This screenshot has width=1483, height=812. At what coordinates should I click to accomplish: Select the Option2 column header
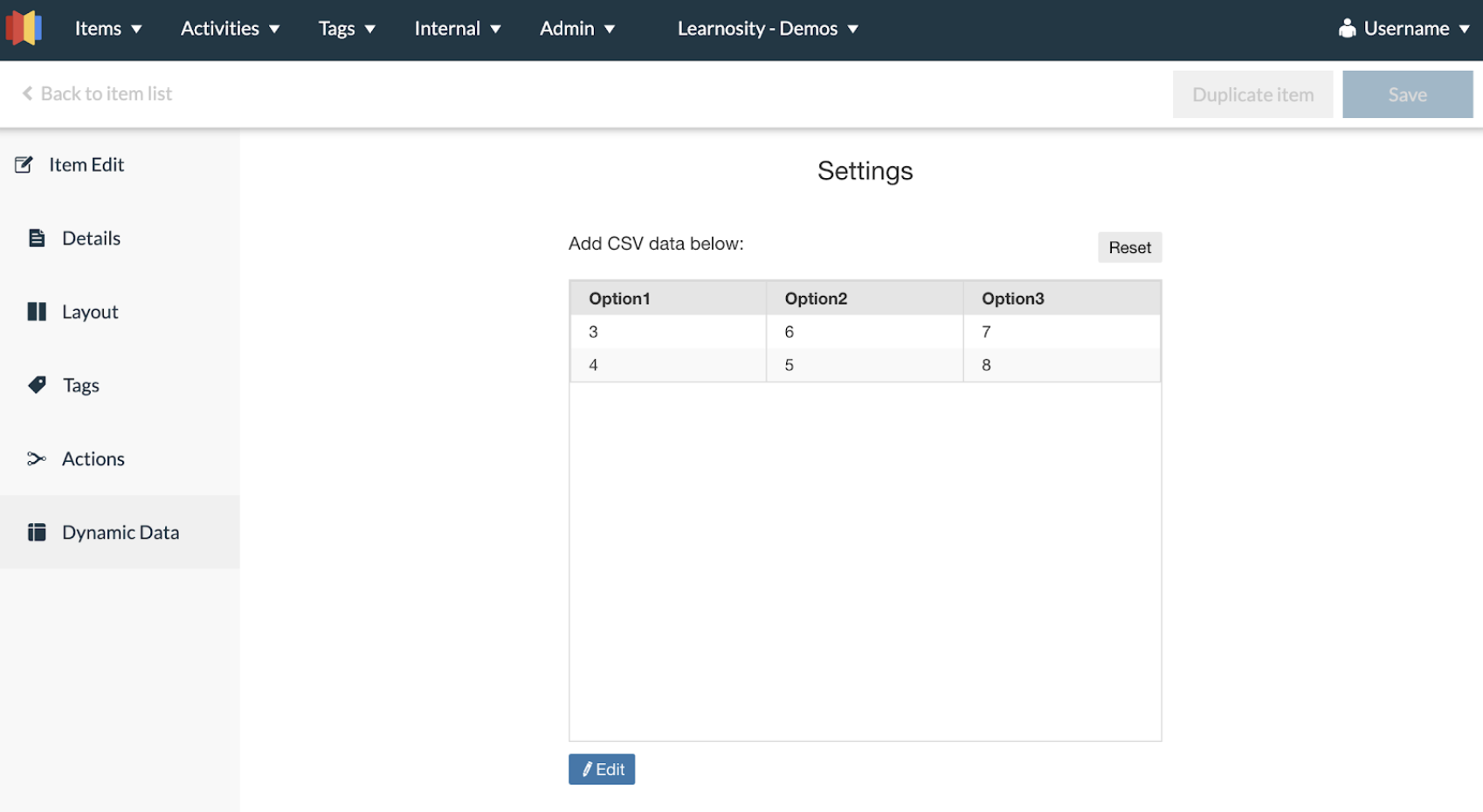(x=816, y=299)
